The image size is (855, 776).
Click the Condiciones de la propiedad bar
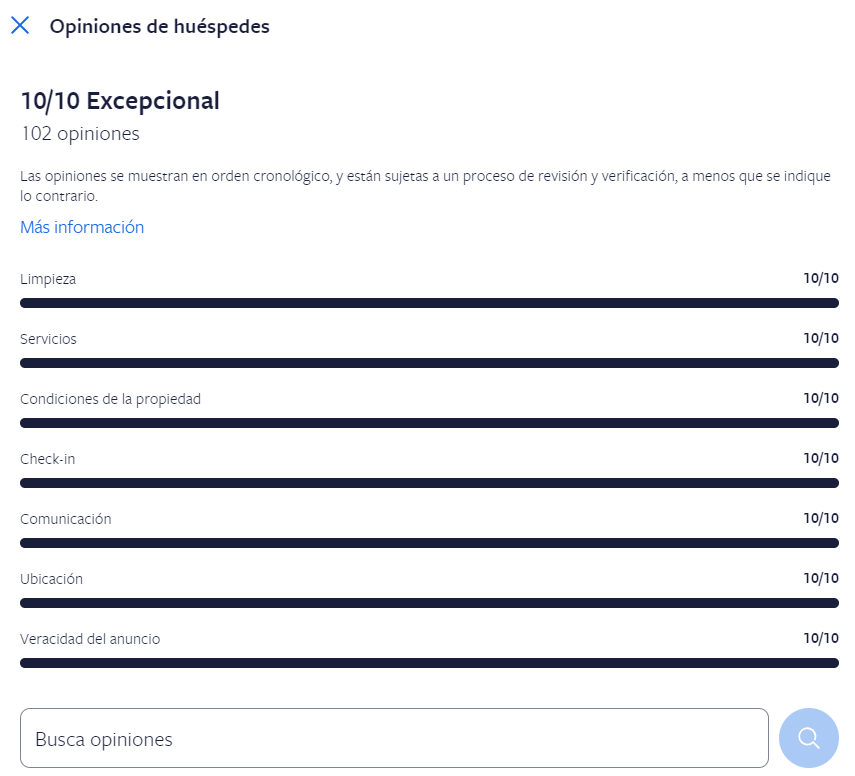pos(429,423)
